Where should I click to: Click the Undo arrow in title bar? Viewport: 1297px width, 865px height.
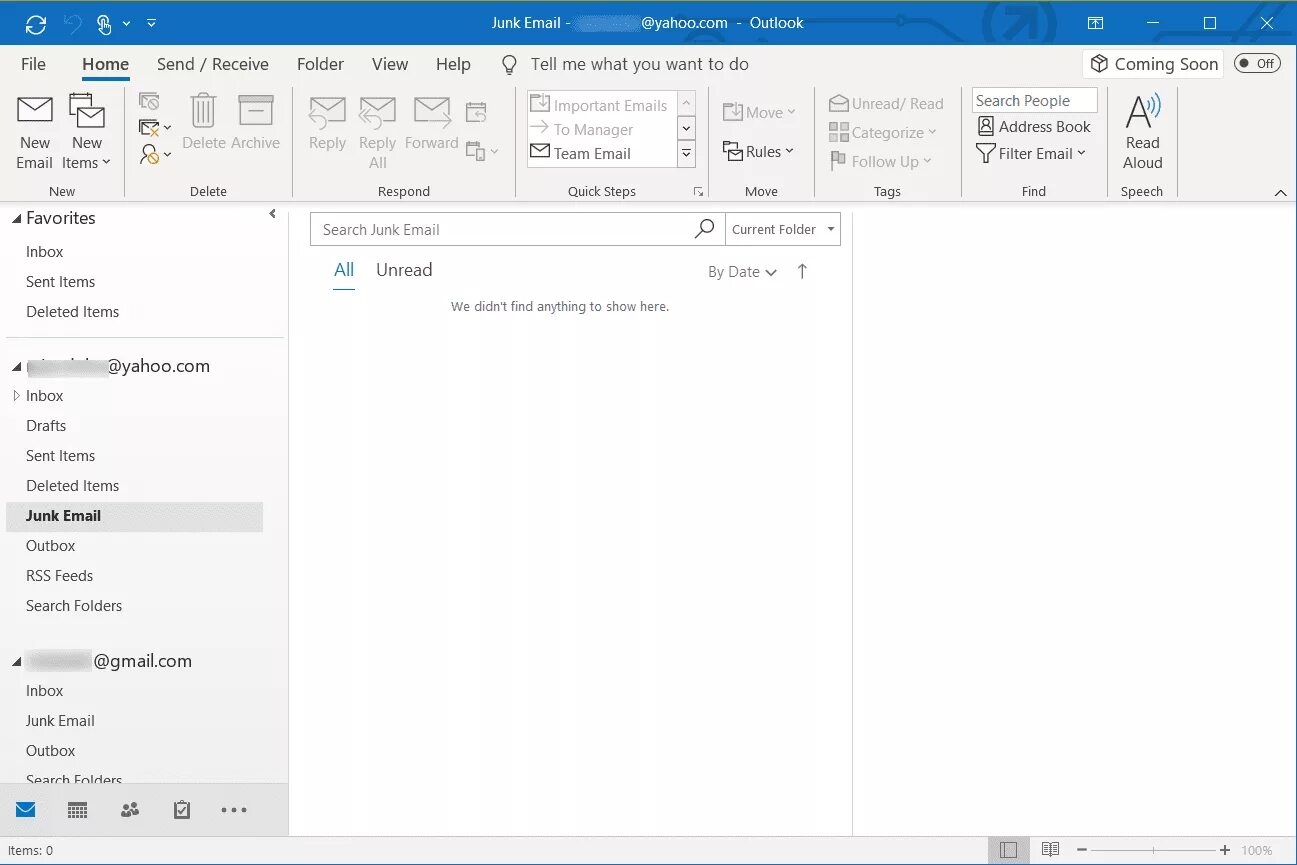pyautogui.click(x=72, y=23)
